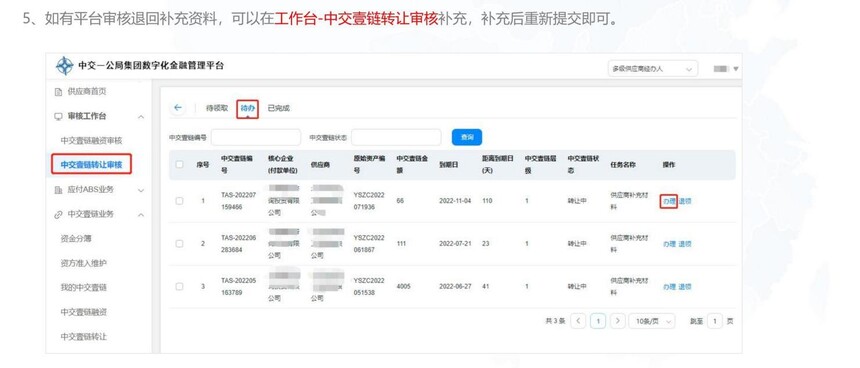
Task: Open 供应商首页 in the sidebar
Action: 87,92
